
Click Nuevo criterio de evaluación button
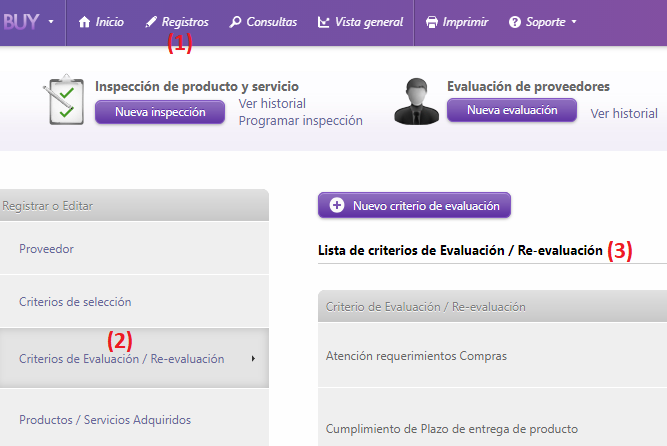pos(414,205)
